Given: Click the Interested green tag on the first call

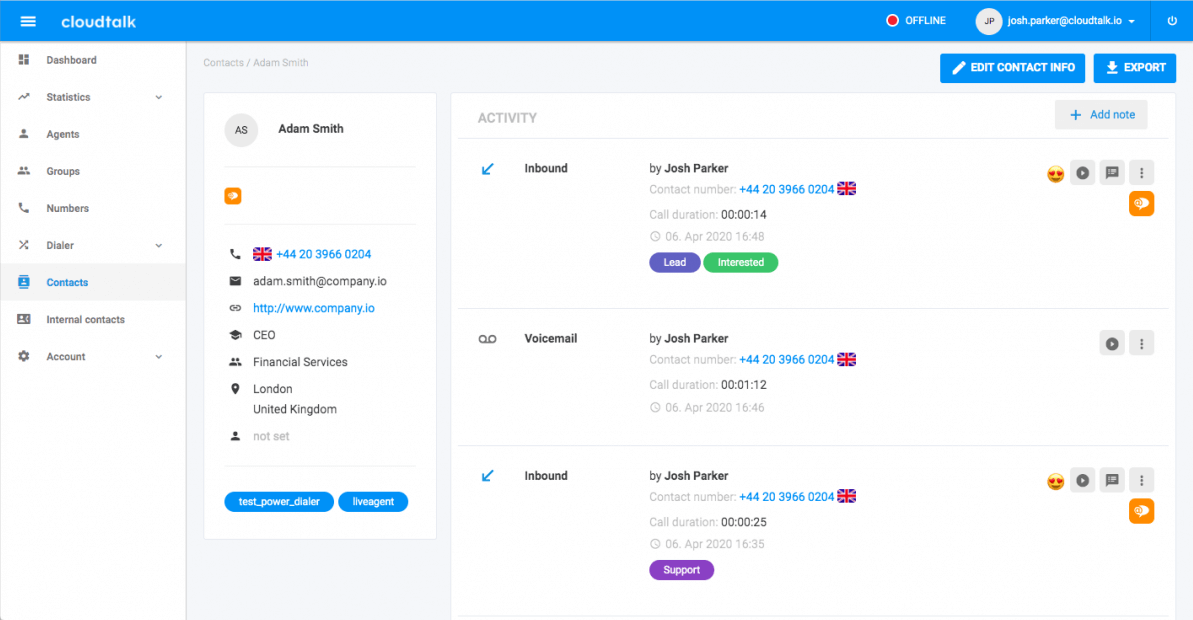Looking at the screenshot, I should coord(740,262).
